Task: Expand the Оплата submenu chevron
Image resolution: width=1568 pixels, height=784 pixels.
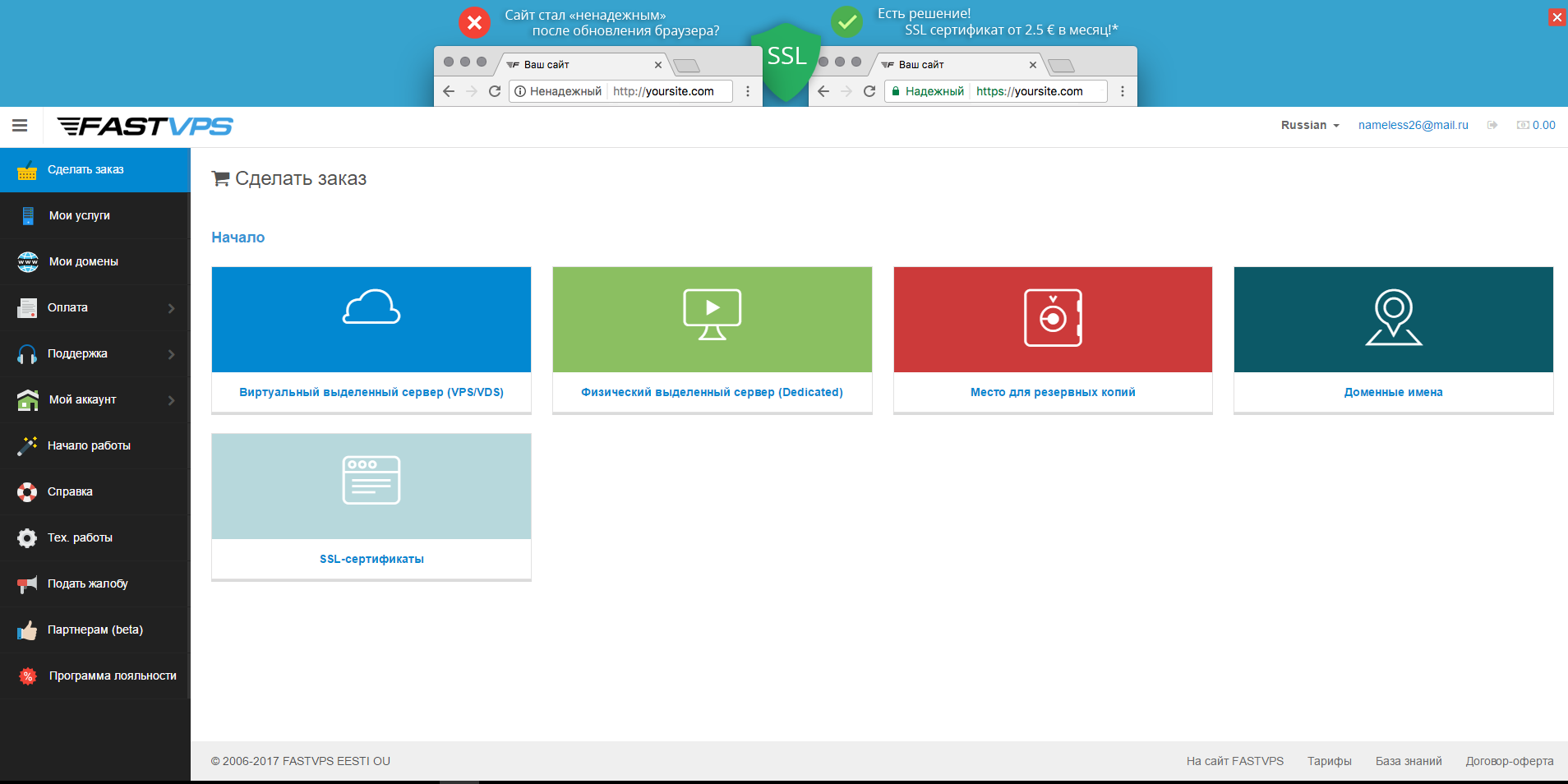Action: click(172, 308)
